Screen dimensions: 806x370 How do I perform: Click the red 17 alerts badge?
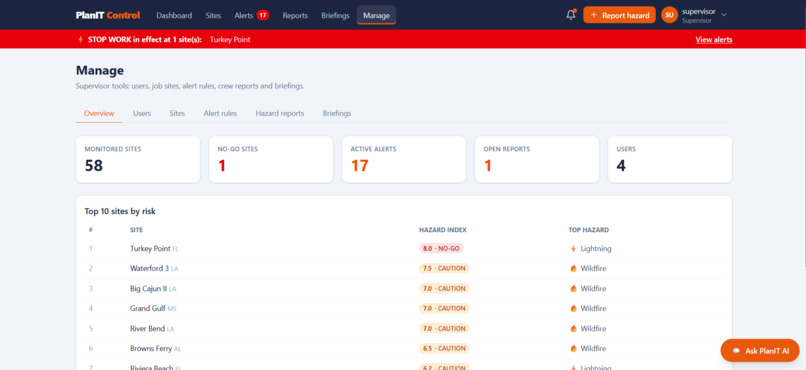click(x=263, y=15)
